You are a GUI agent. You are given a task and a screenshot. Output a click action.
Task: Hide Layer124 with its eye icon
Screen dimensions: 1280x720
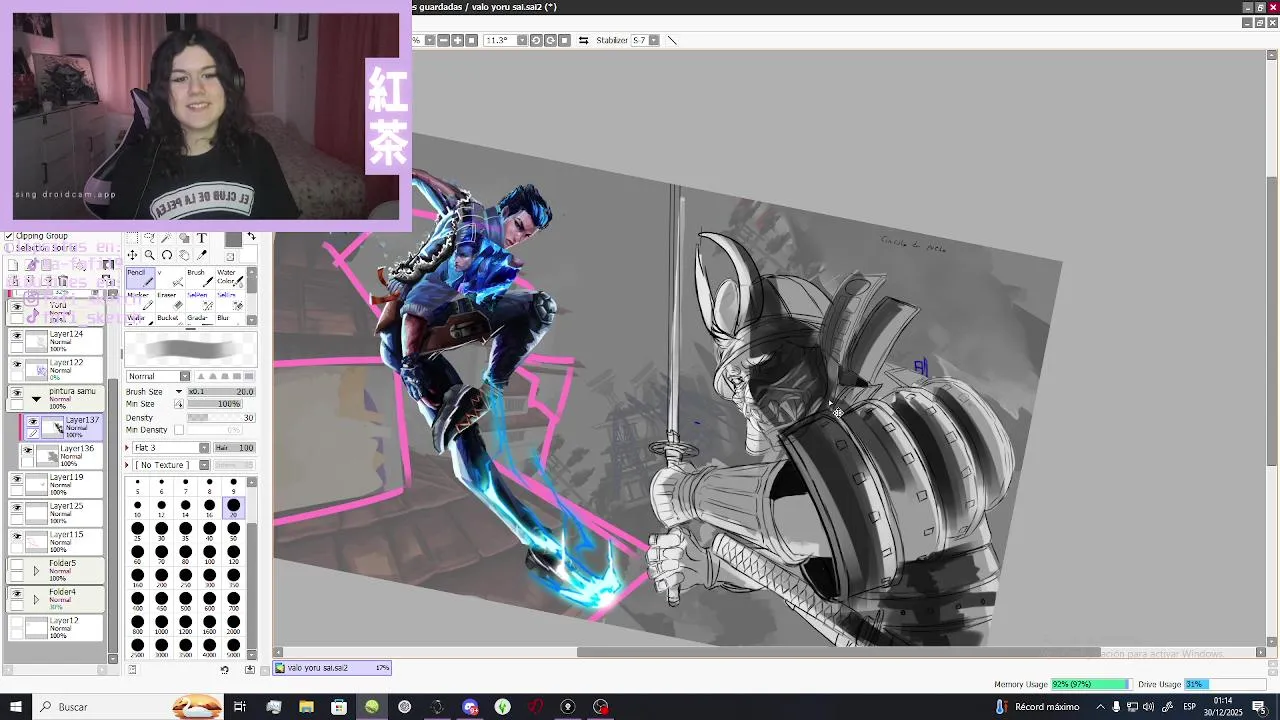16,337
